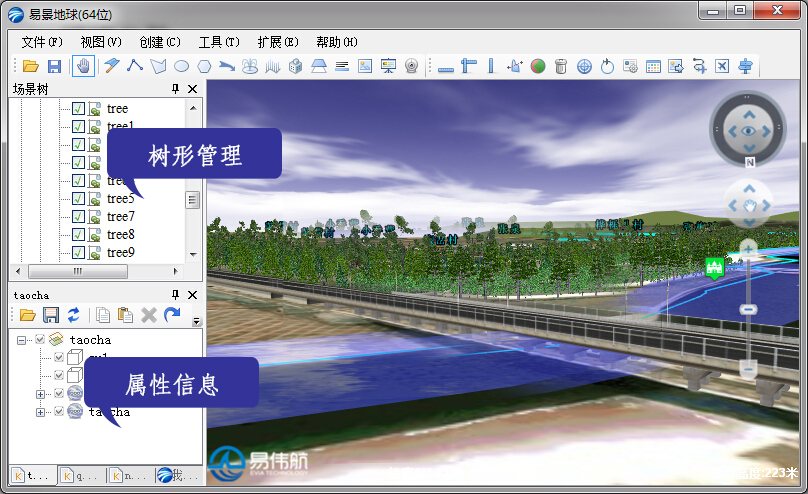Toggle the tree7 layer checkbox

click(x=78, y=216)
